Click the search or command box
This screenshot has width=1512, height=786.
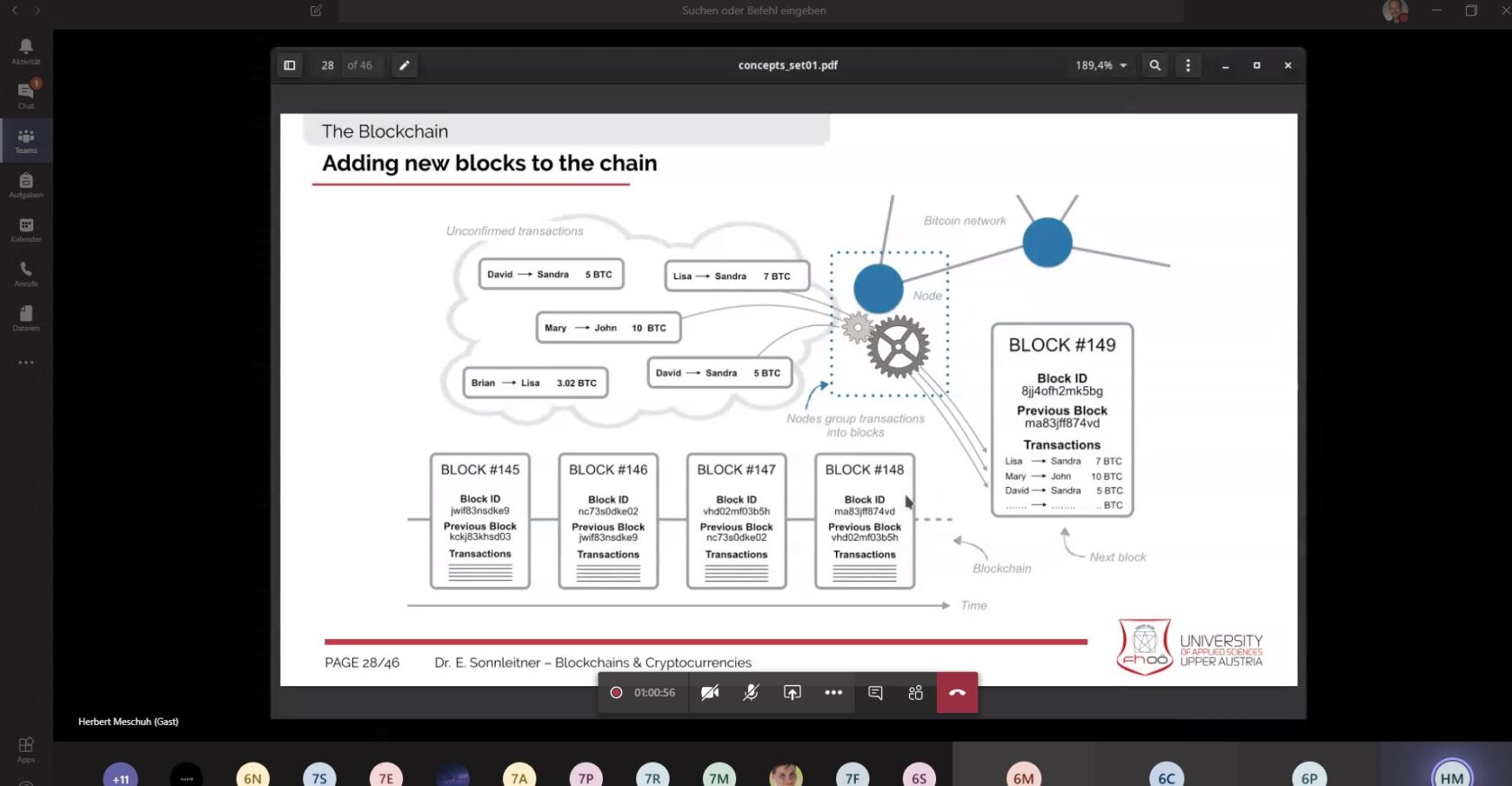[754, 11]
